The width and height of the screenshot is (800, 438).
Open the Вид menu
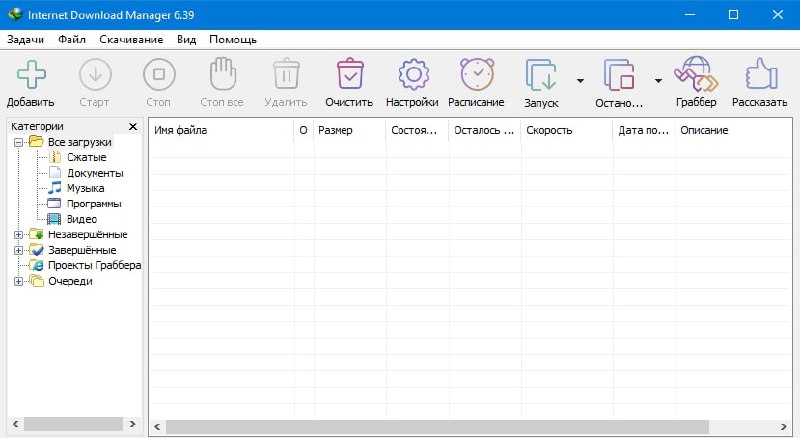click(x=186, y=39)
